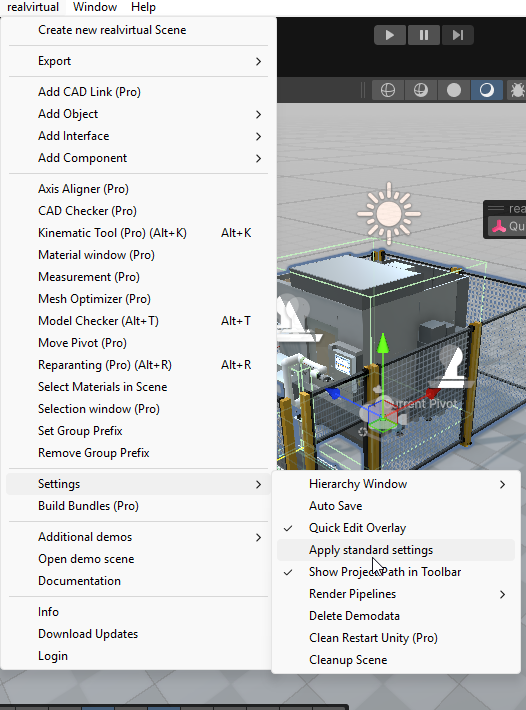Open the Settings submenu
Screen dimensions: 526x710
pos(138,484)
